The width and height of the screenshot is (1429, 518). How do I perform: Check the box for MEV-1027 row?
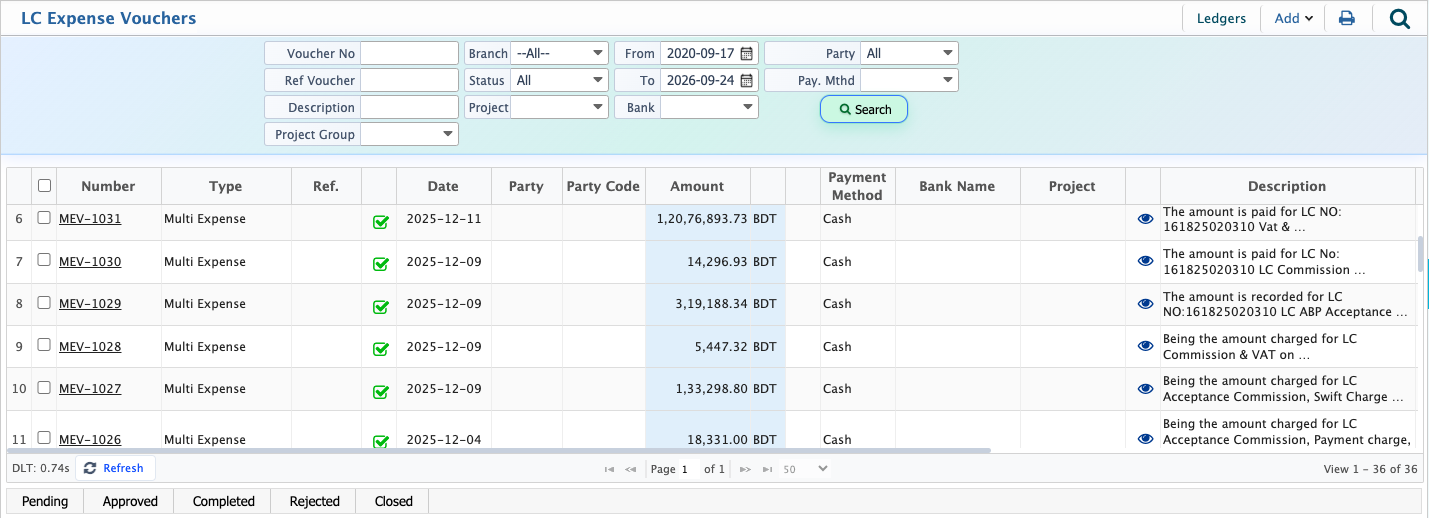click(43, 386)
